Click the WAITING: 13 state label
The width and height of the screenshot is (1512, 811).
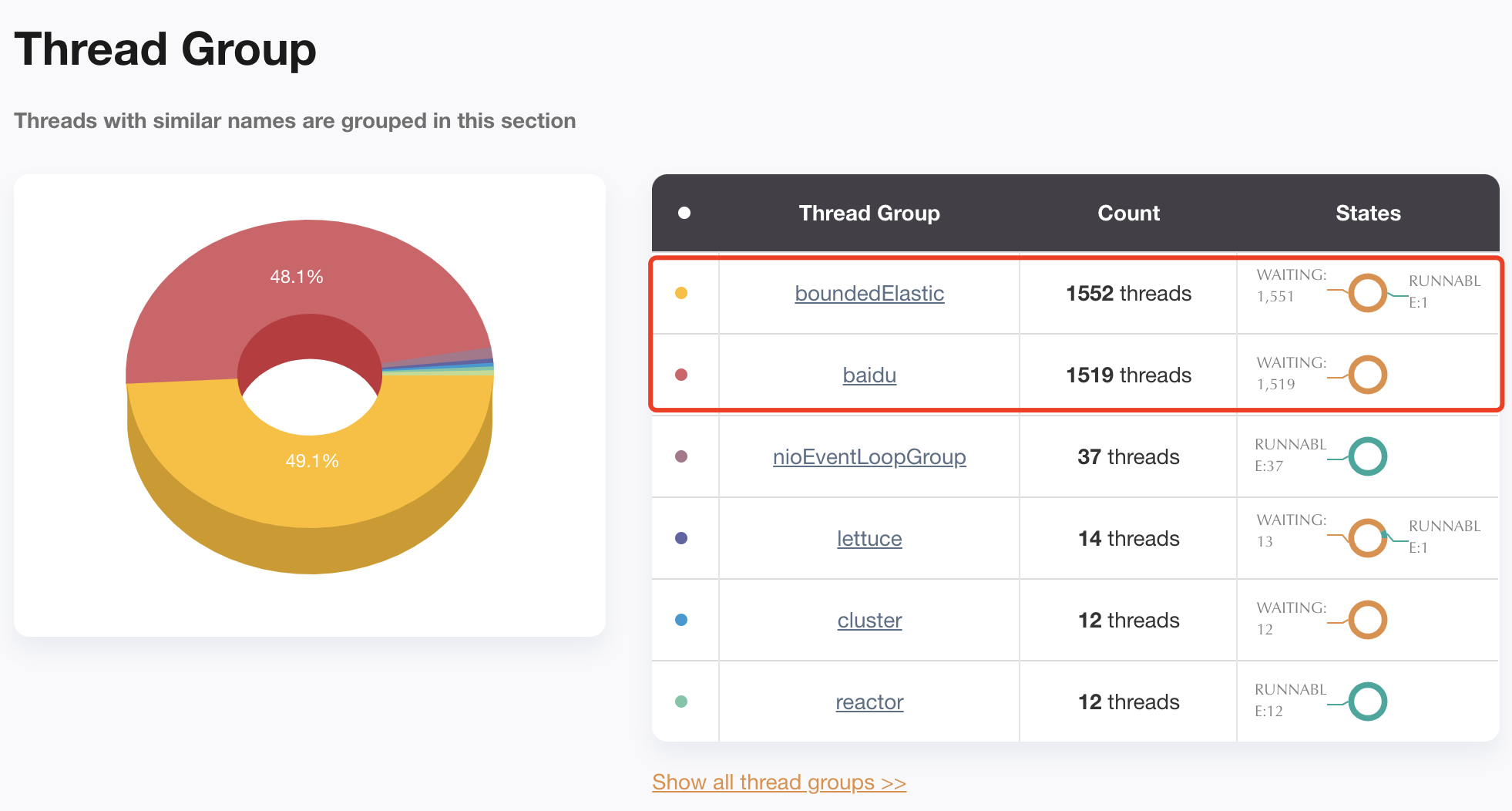pos(1292,530)
